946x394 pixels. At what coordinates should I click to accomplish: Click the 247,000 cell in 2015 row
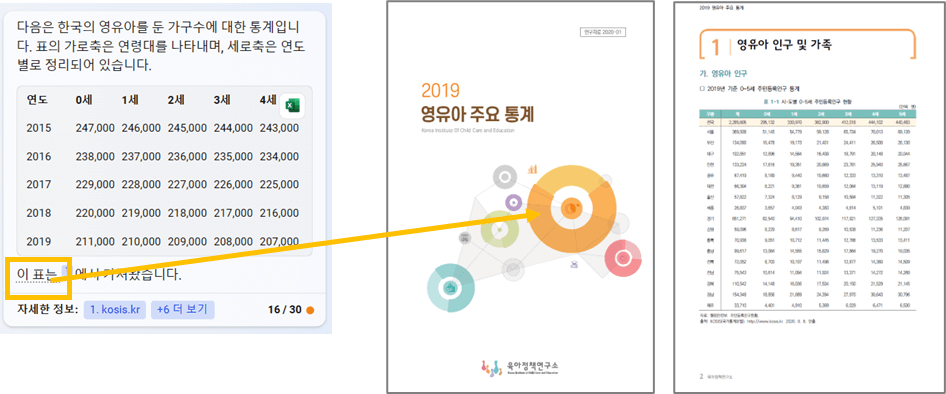click(95, 128)
